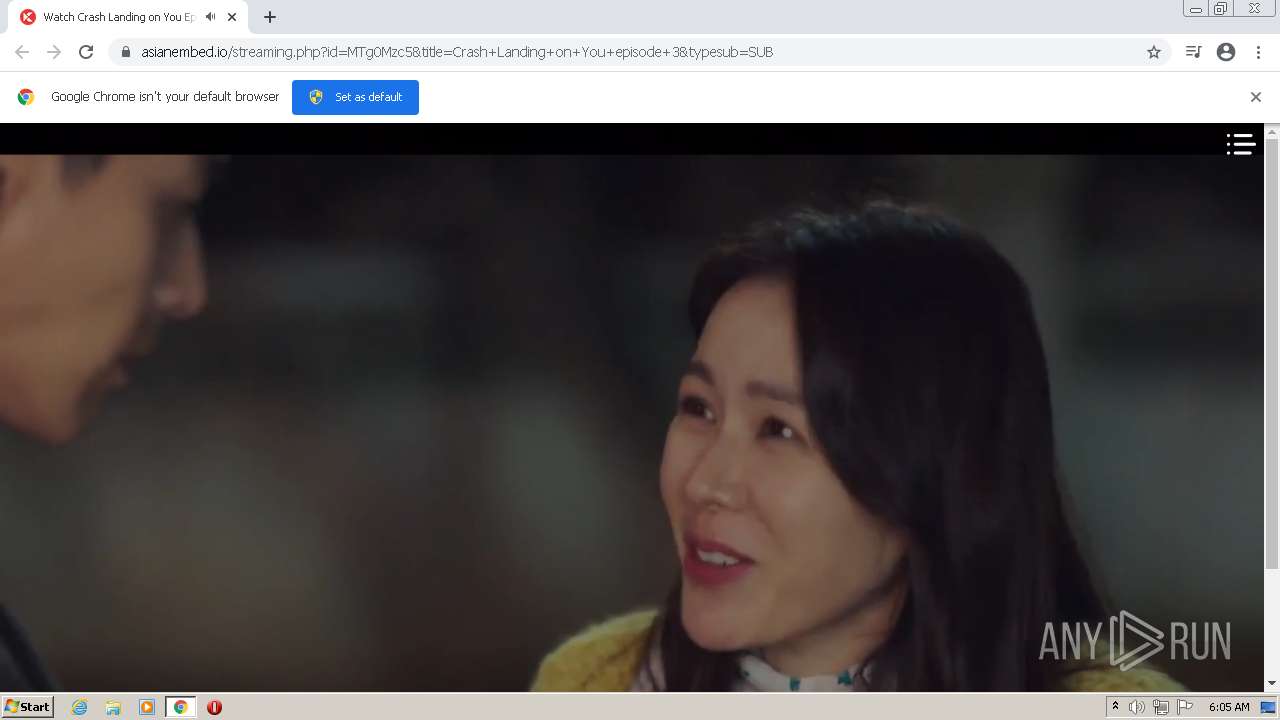Screen dimensions: 1280x720
Task: Dismiss the default browser notification bar
Action: tap(1256, 97)
